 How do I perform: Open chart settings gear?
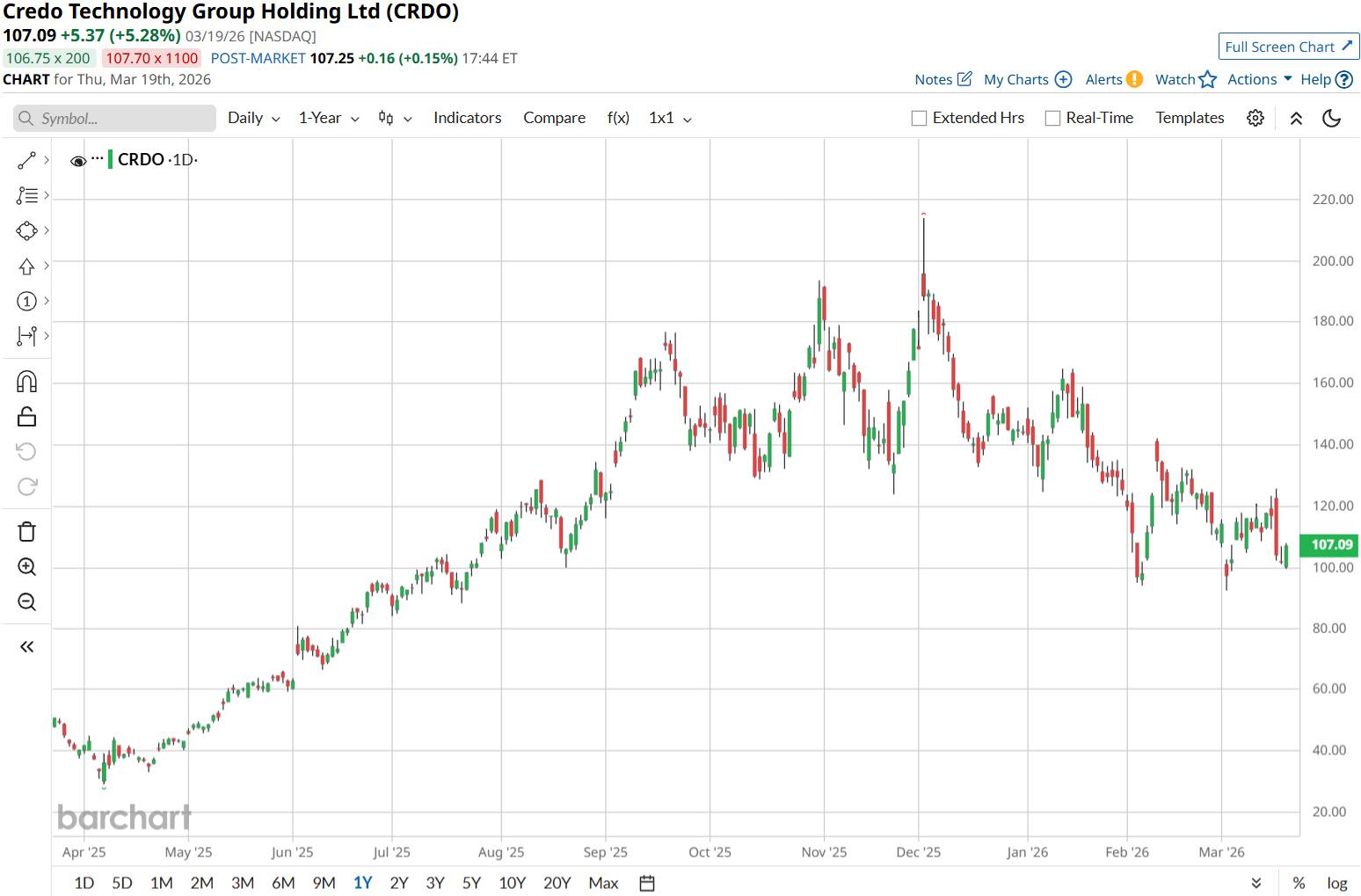click(x=1255, y=118)
